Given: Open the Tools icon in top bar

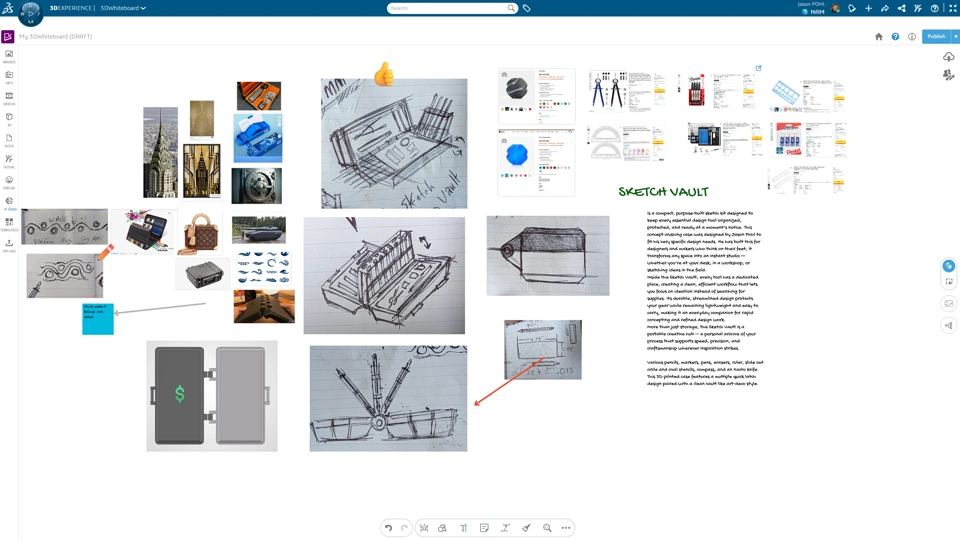Looking at the screenshot, I should (918, 8).
